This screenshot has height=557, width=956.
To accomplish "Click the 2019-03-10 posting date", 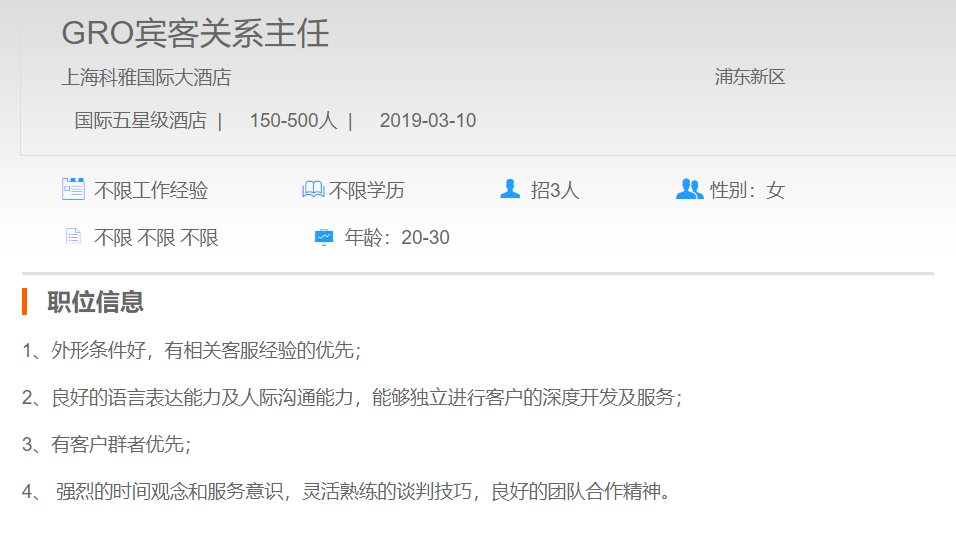I will pos(428,121).
